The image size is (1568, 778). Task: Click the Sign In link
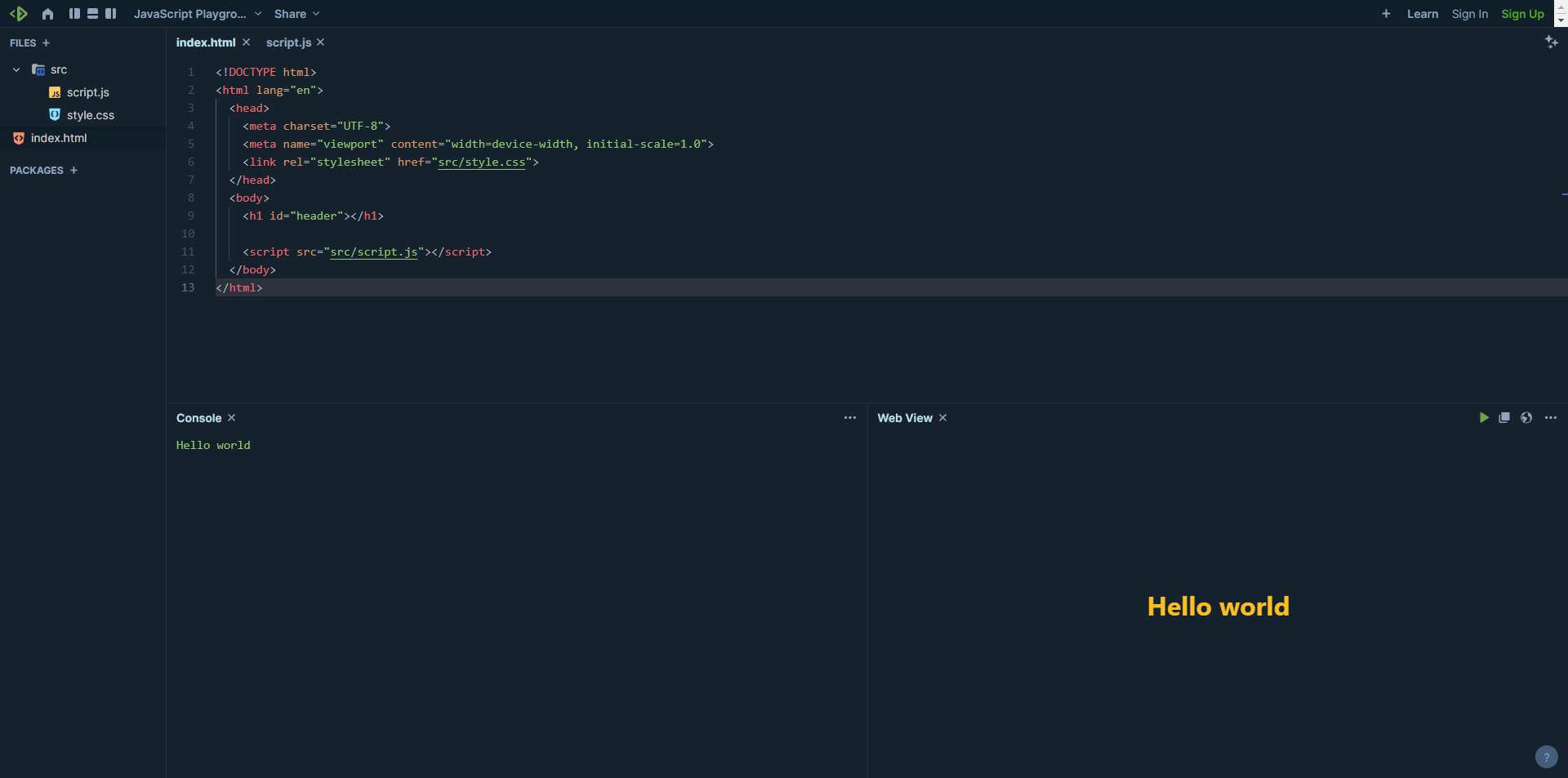tap(1469, 14)
